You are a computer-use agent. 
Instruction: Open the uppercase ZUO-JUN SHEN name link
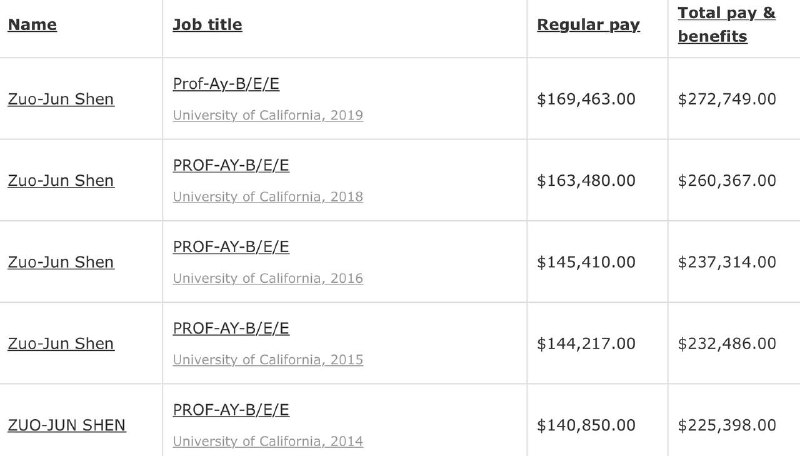pos(67,425)
